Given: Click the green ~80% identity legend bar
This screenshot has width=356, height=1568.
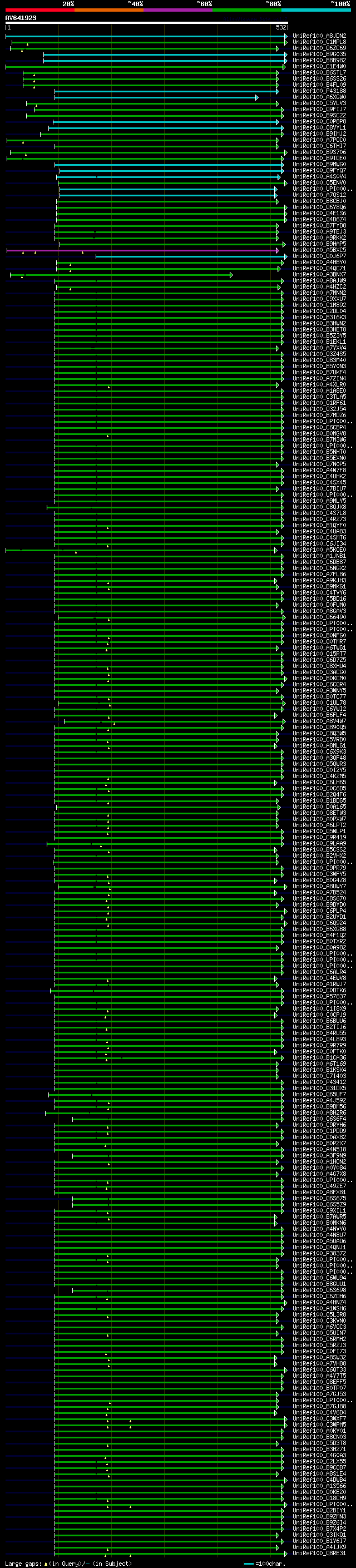Looking at the screenshot, I should click(246, 10).
